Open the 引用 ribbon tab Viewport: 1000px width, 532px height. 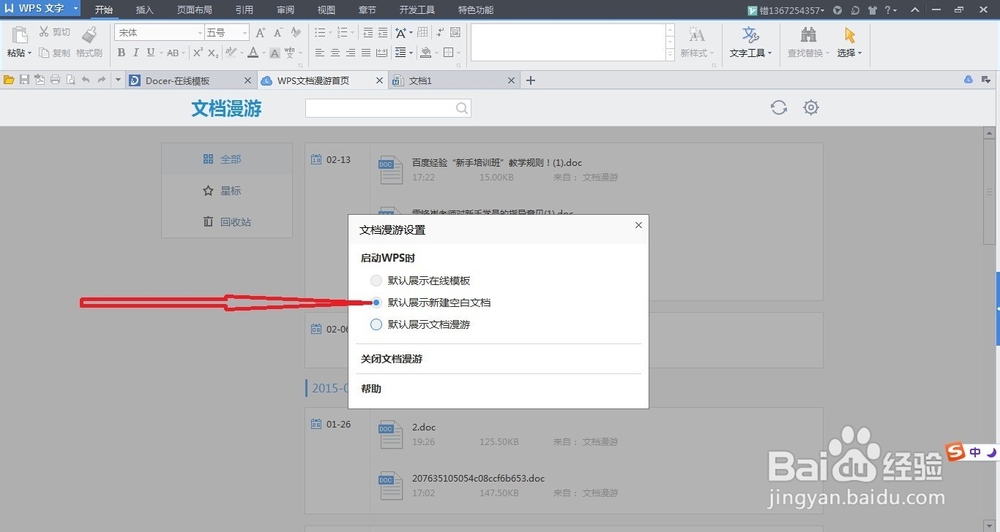[244, 10]
